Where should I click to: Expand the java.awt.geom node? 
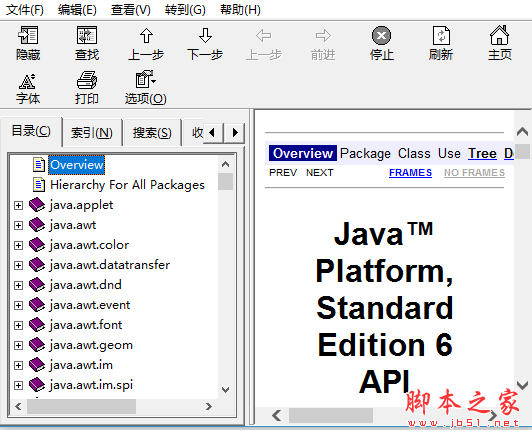[18, 345]
